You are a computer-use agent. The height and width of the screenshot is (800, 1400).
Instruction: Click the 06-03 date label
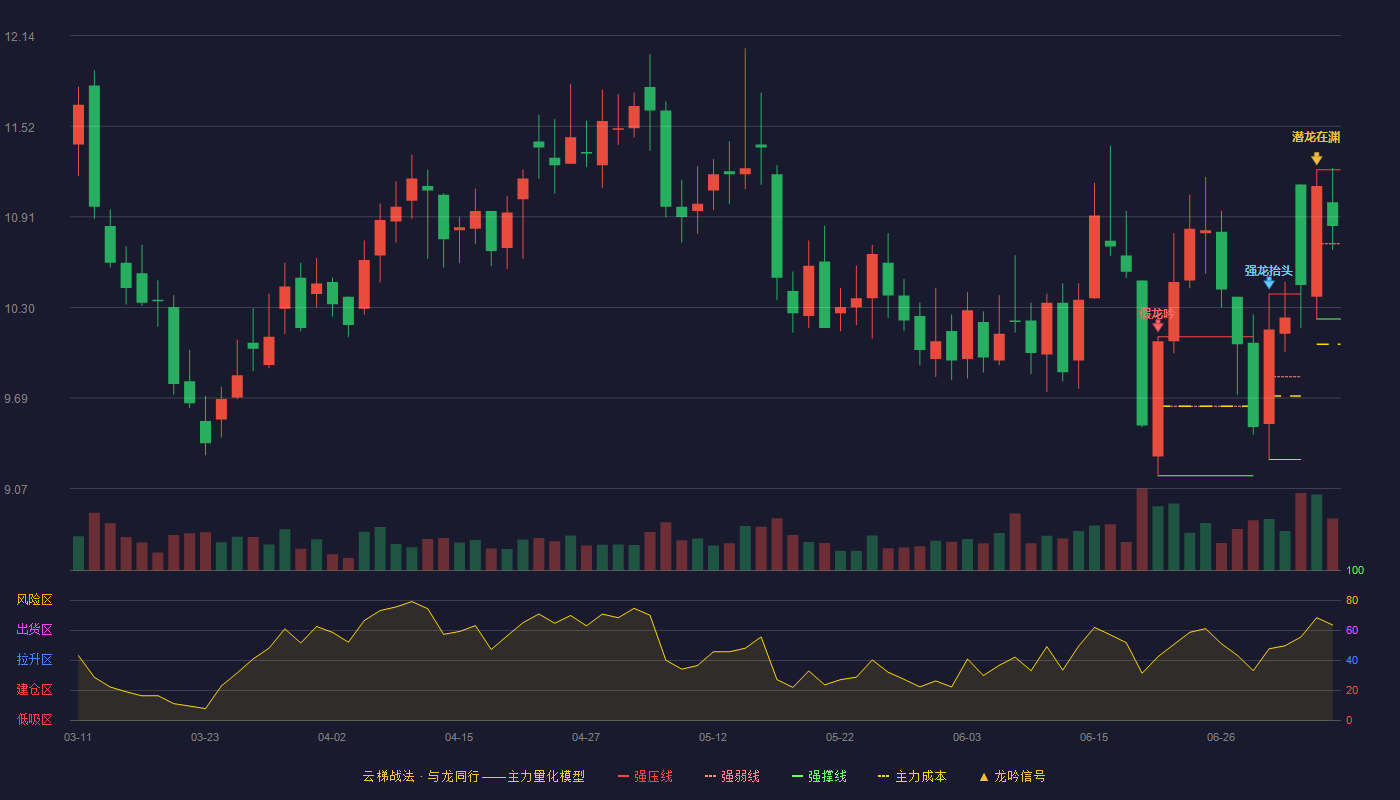point(967,737)
